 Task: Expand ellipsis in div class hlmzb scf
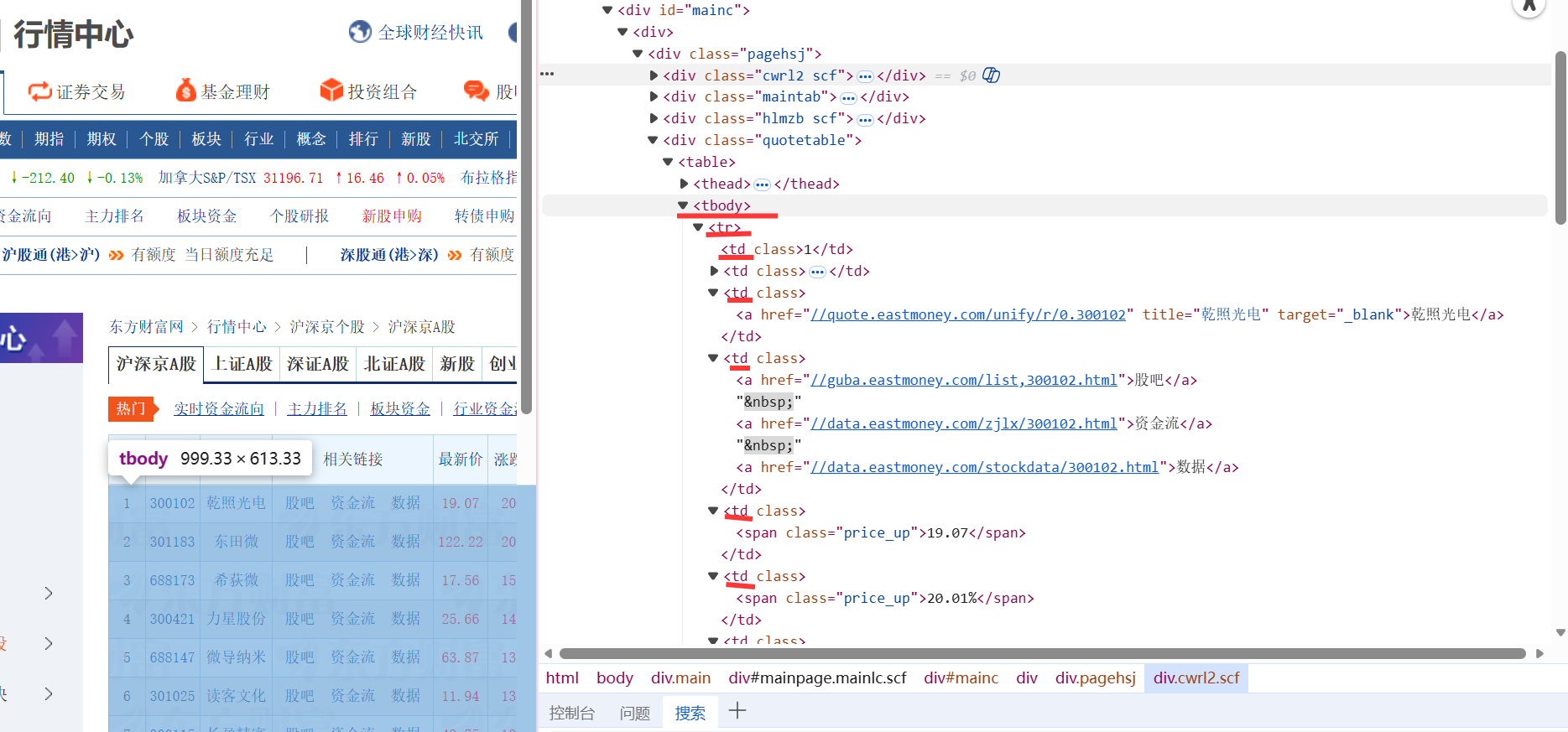[x=865, y=120]
